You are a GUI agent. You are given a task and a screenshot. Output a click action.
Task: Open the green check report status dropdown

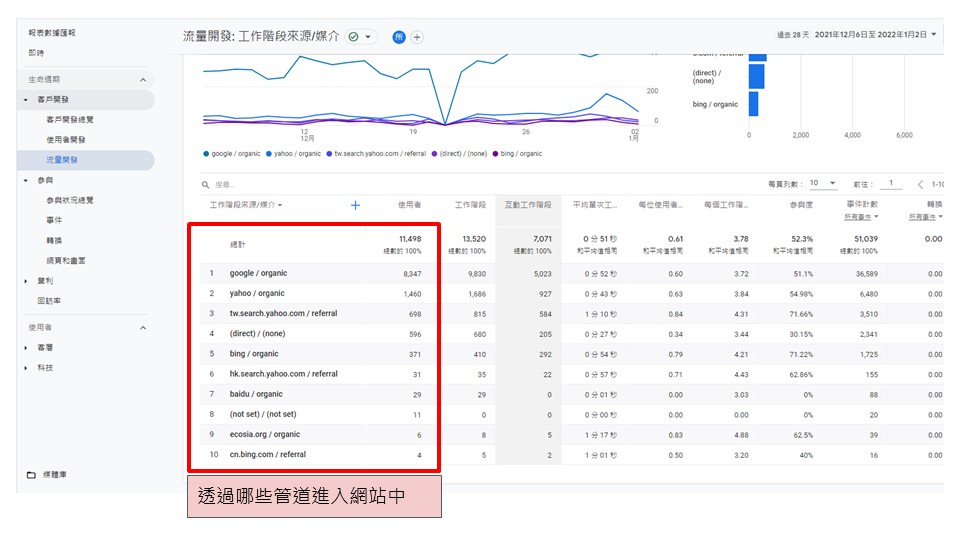(x=360, y=37)
